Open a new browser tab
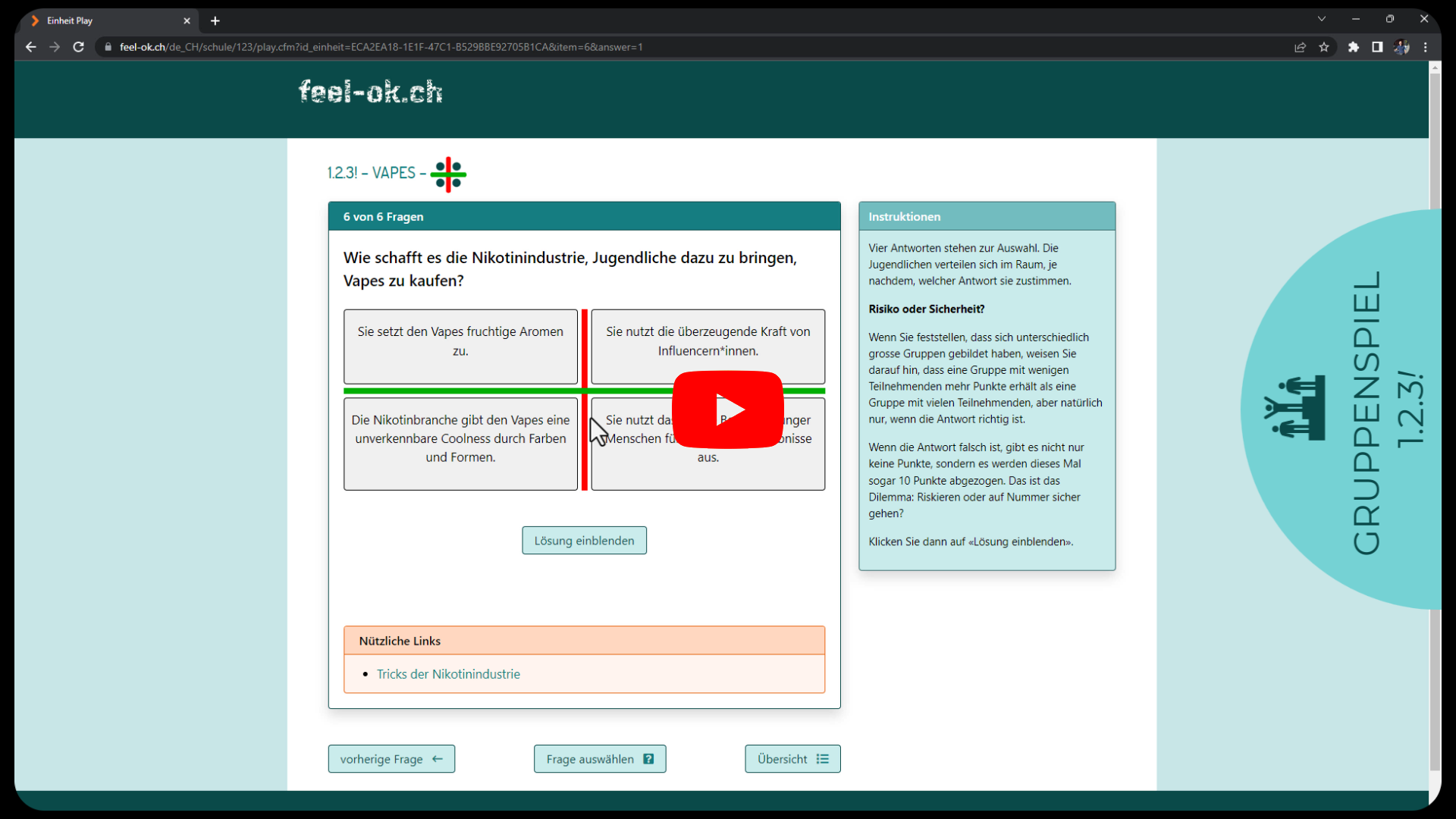The width and height of the screenshot is (1456, 819). pos(215,20)
